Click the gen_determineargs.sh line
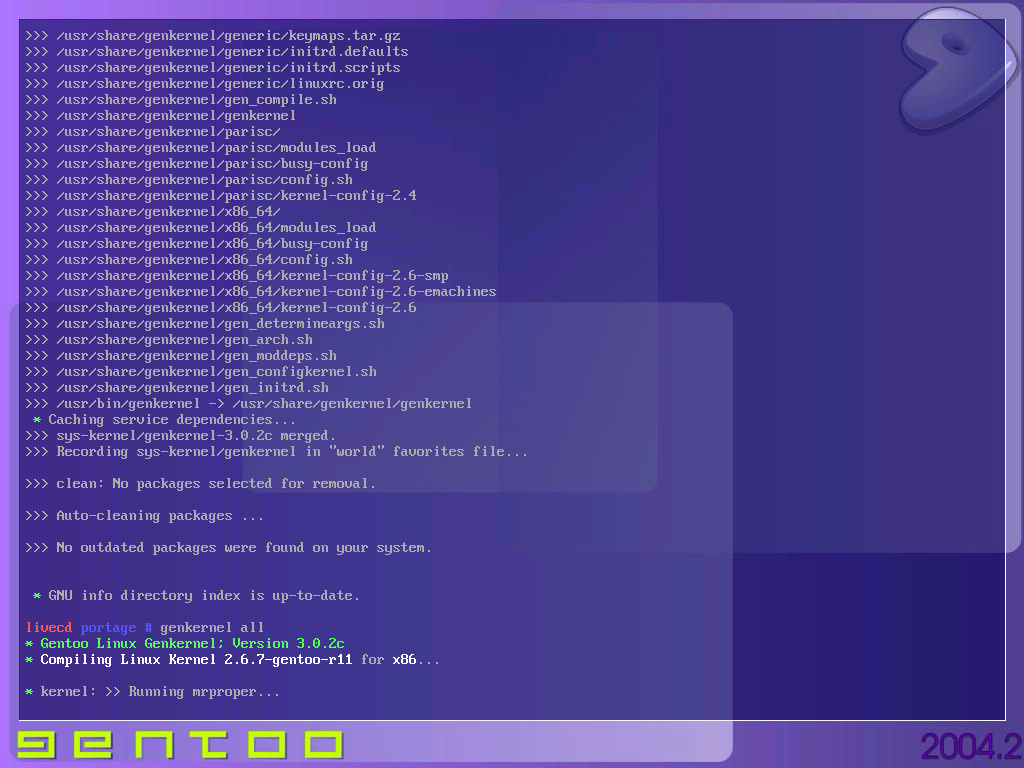The image size is (1024, 768). pos(204,324)
